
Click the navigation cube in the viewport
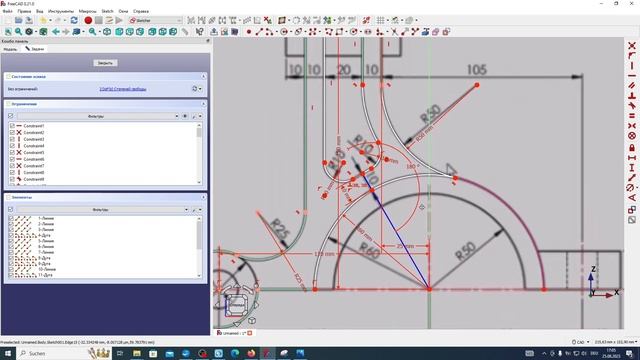coord(236,304)
